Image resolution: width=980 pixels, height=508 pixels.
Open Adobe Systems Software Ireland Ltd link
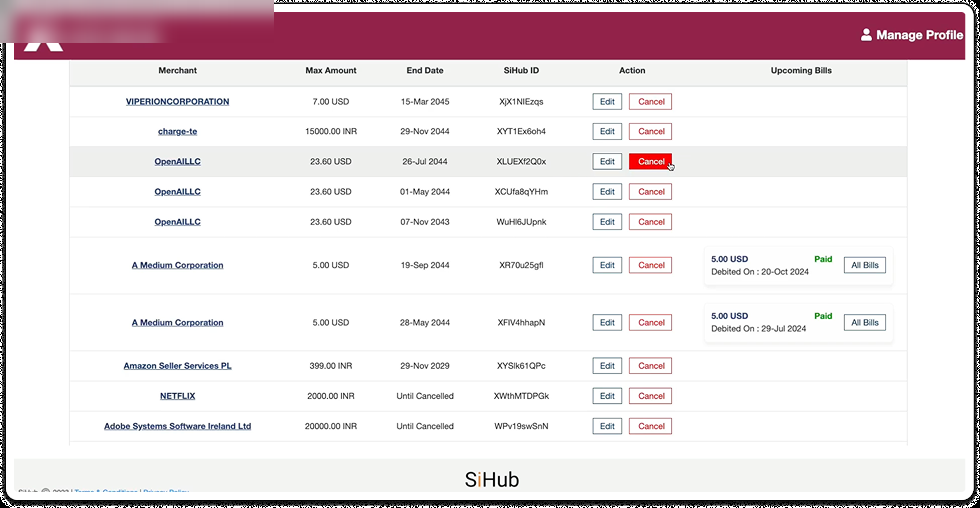click(178, 426)
